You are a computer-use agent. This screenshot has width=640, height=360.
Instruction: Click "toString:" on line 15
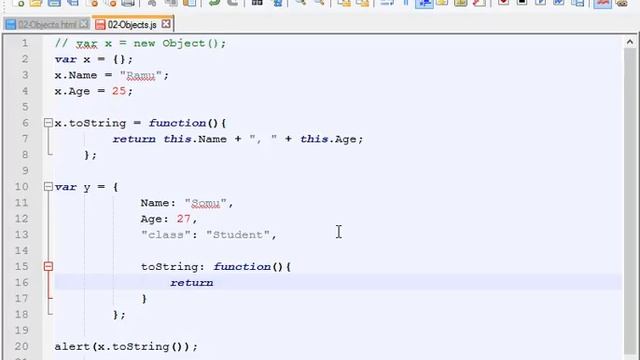click(x=173, y=267)
